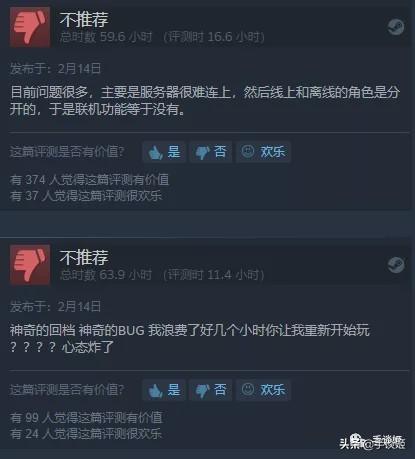Click the Steam logo icon on first review
The image size is (415, 459).
click(396, 27)
